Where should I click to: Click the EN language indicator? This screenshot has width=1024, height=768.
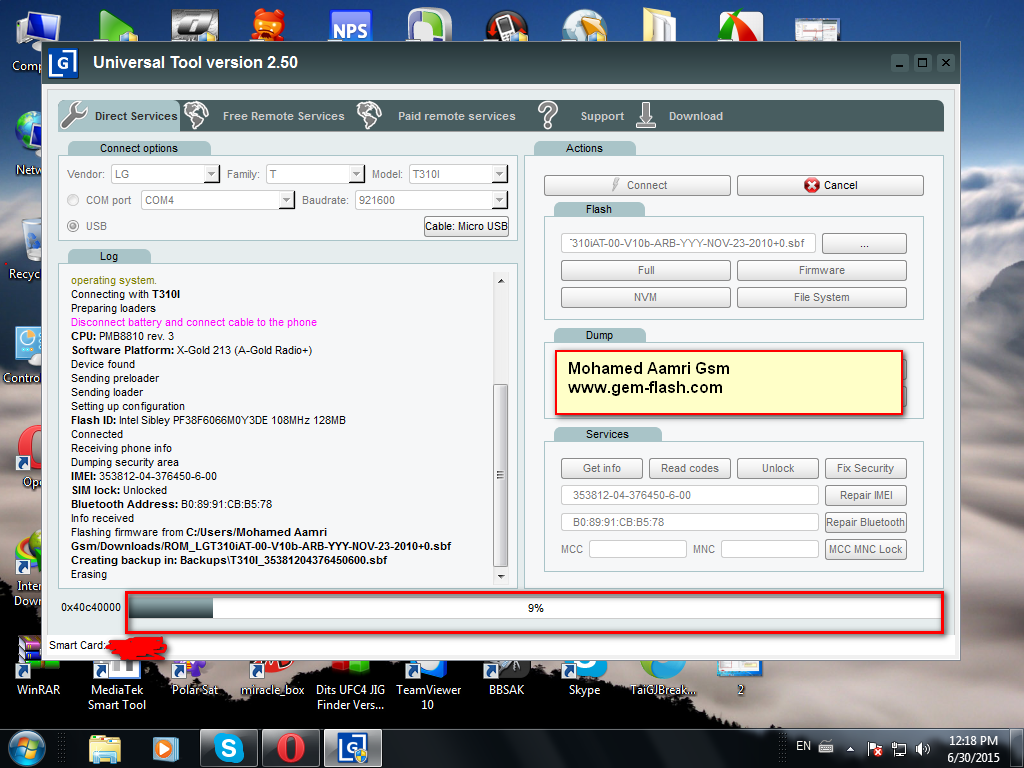(803, 746)
